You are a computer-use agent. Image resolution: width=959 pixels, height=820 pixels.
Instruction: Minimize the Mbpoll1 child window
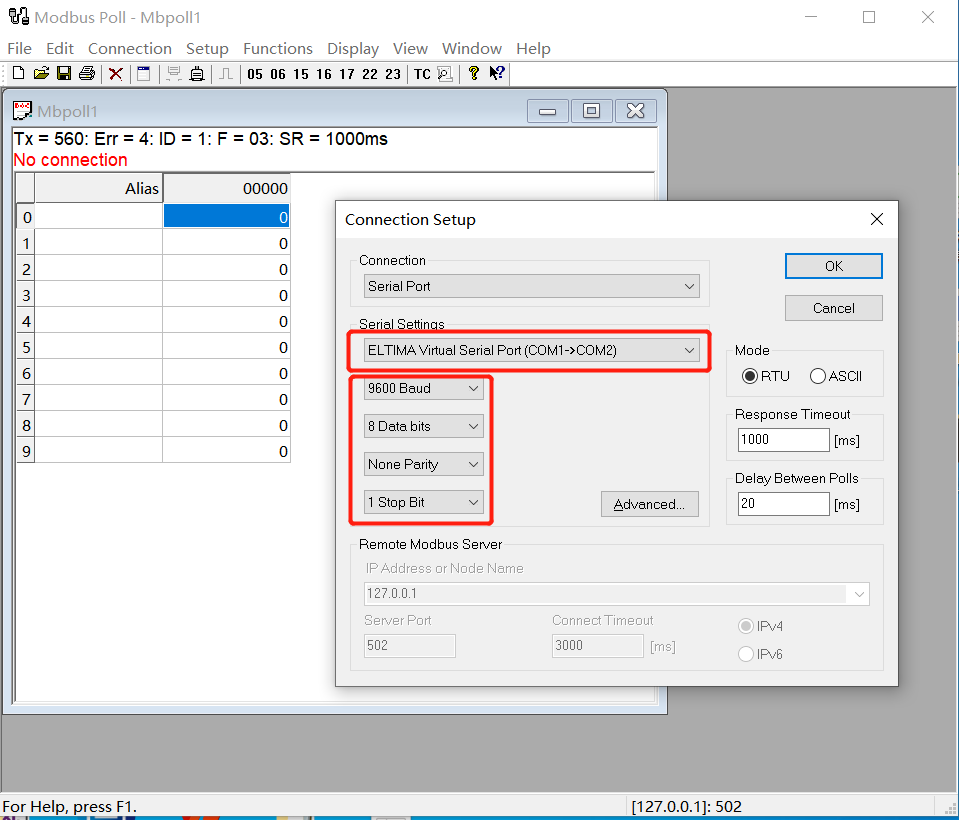[x=547, y=111]
